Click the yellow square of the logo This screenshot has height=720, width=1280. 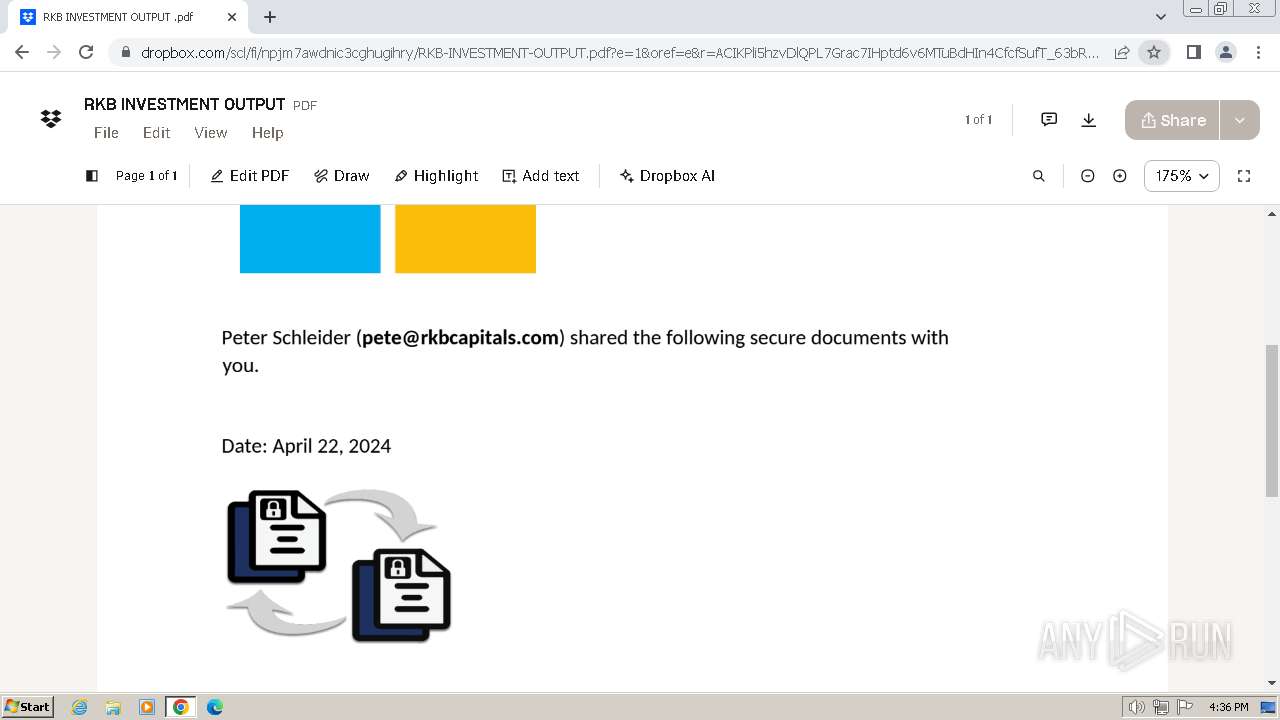(x=465, y=239)
